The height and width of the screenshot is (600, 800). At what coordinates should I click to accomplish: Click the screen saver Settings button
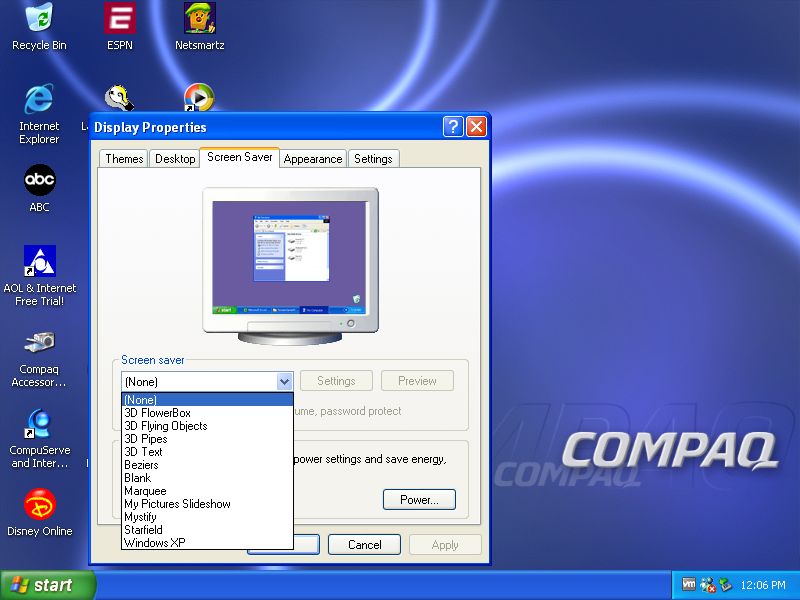pos(336,381)
